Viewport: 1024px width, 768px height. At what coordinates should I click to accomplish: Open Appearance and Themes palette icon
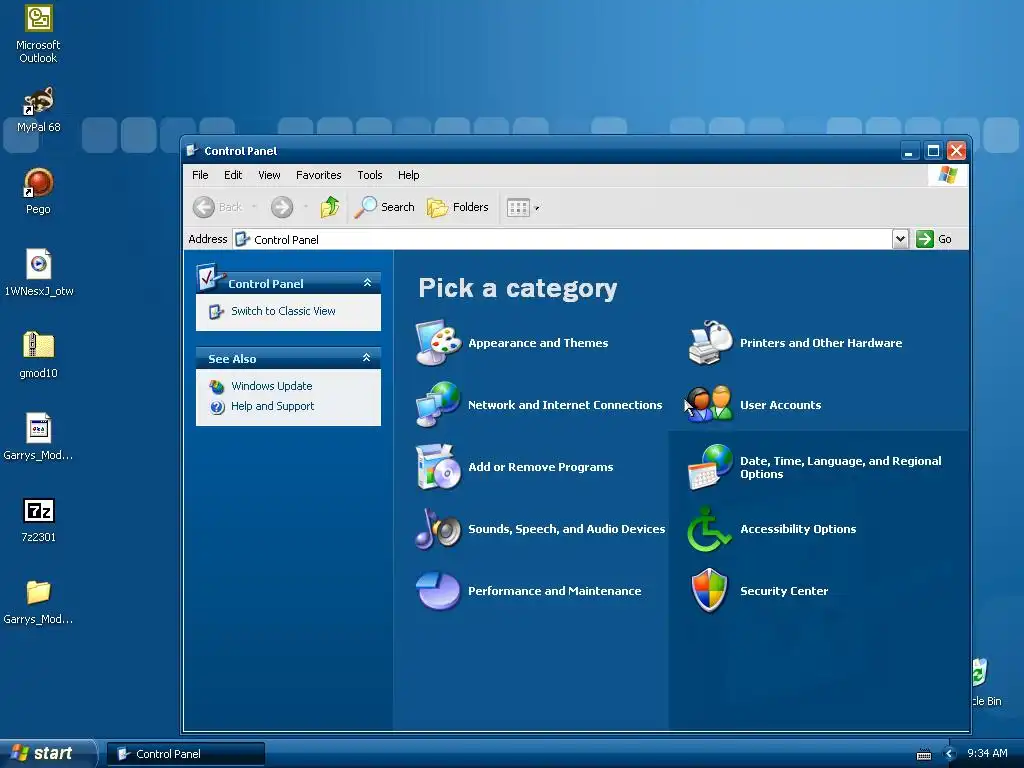pyautogui.click(x=438, y=342)
